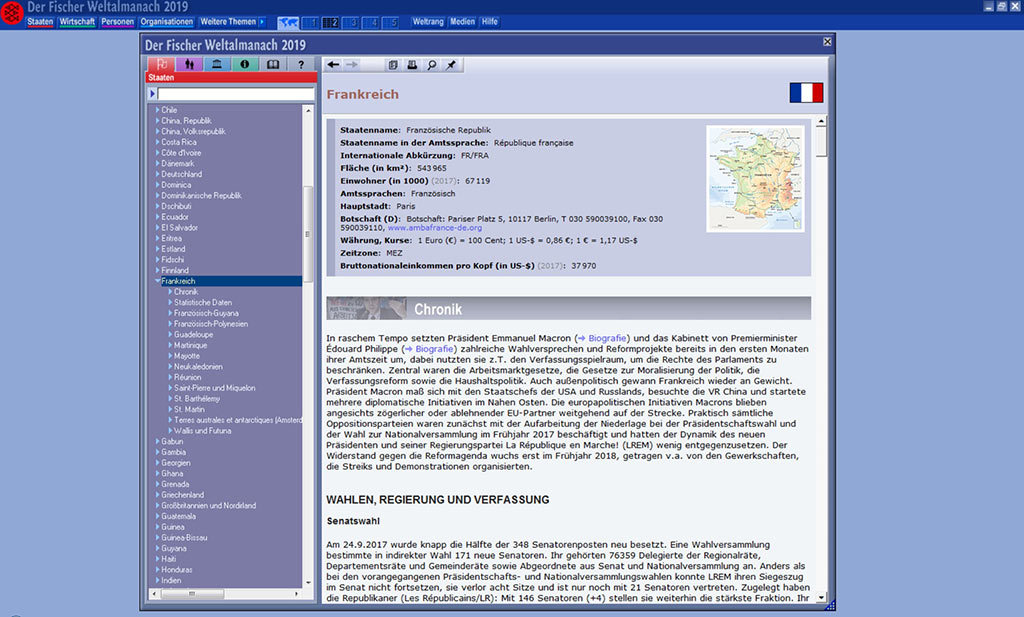
Task: Select Wallis und Futuna in the tree
Action: pyautogui.click(x=202, y=431)
